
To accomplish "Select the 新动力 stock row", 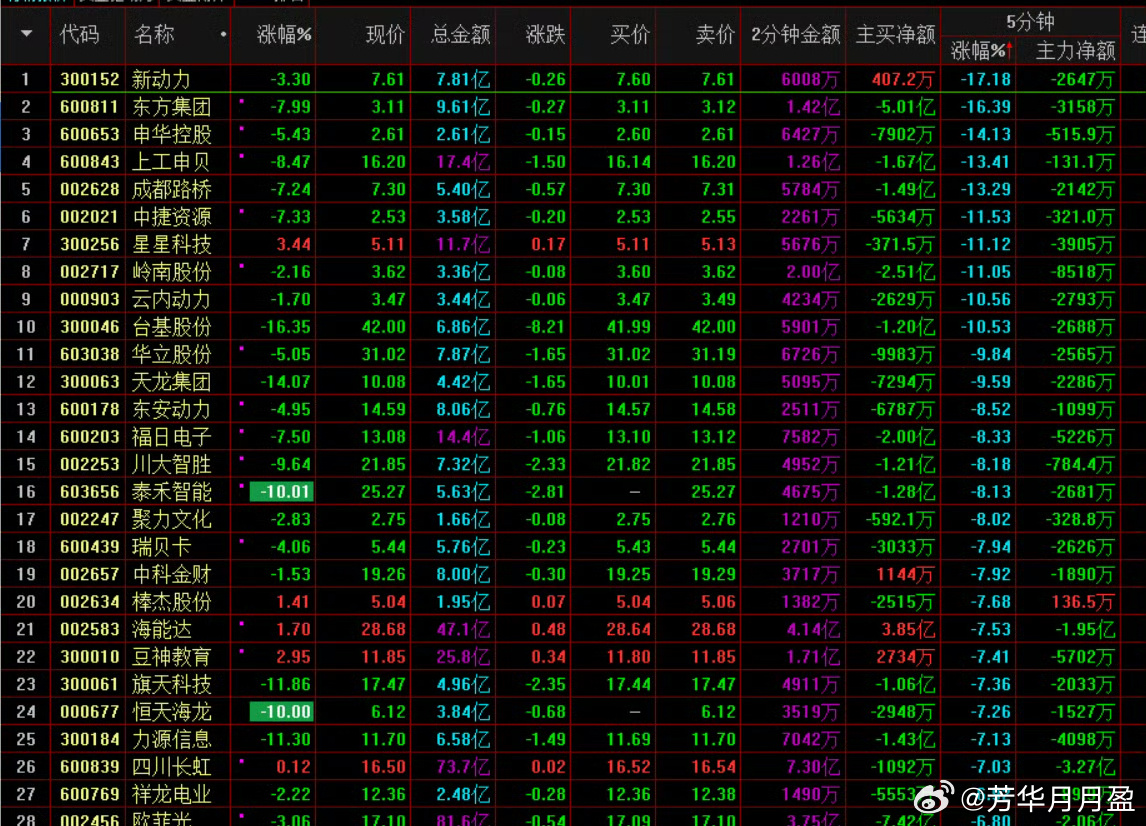I will click(160, 79).
